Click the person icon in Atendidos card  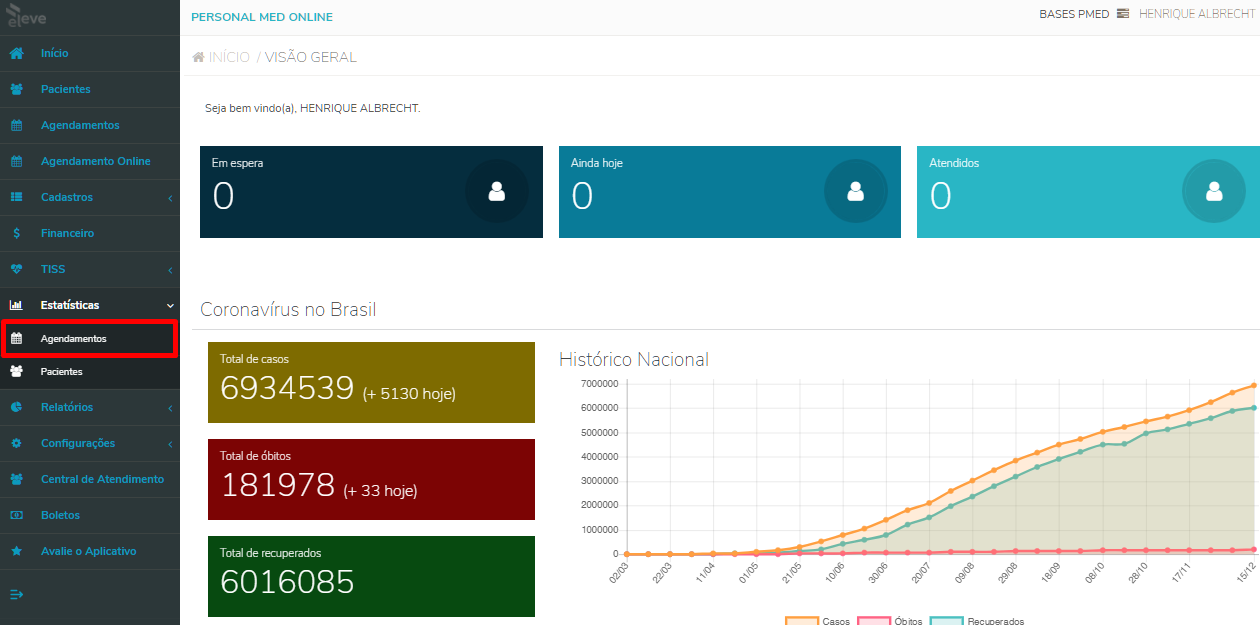[1213, 191]
